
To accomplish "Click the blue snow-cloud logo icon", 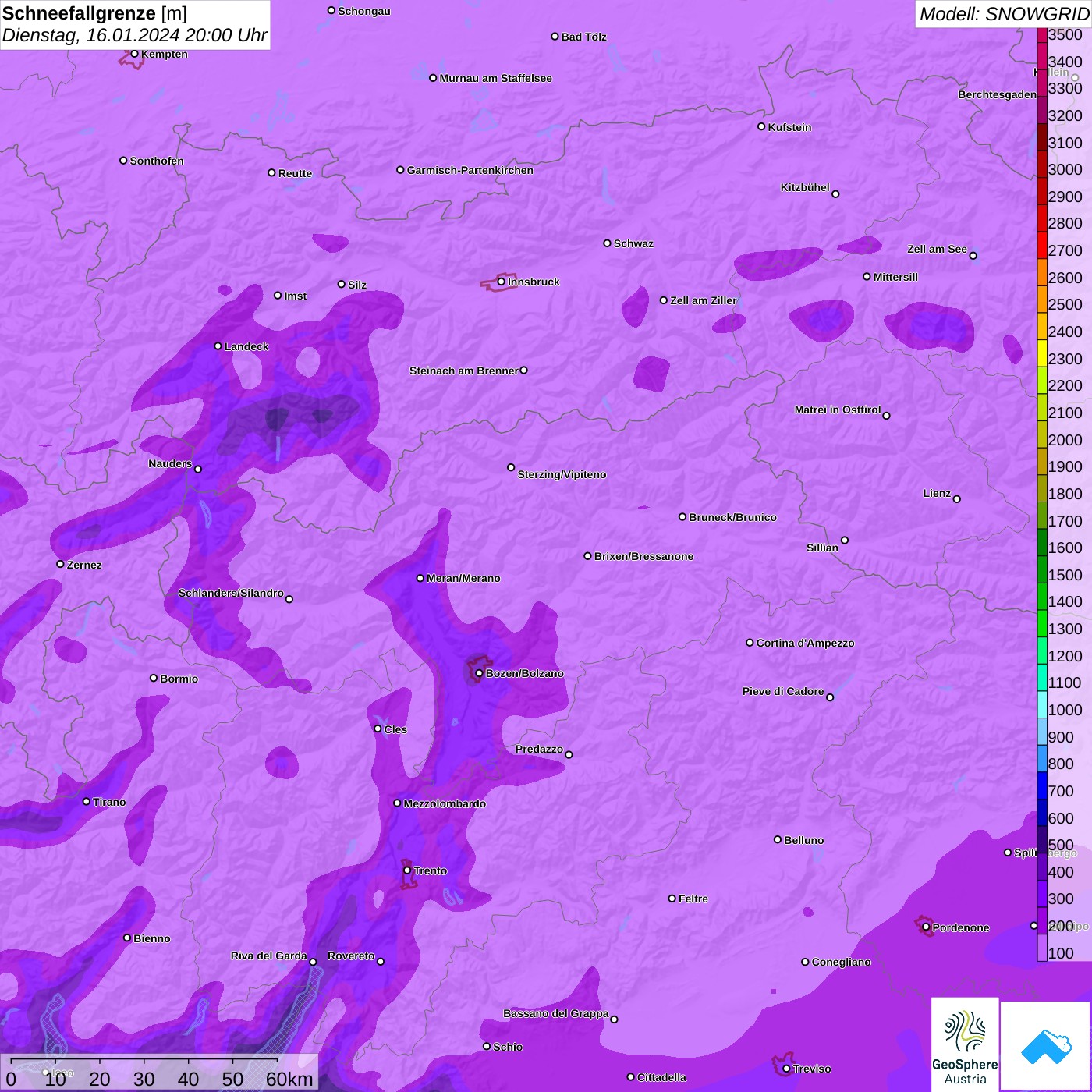I will (1045, 1045).
